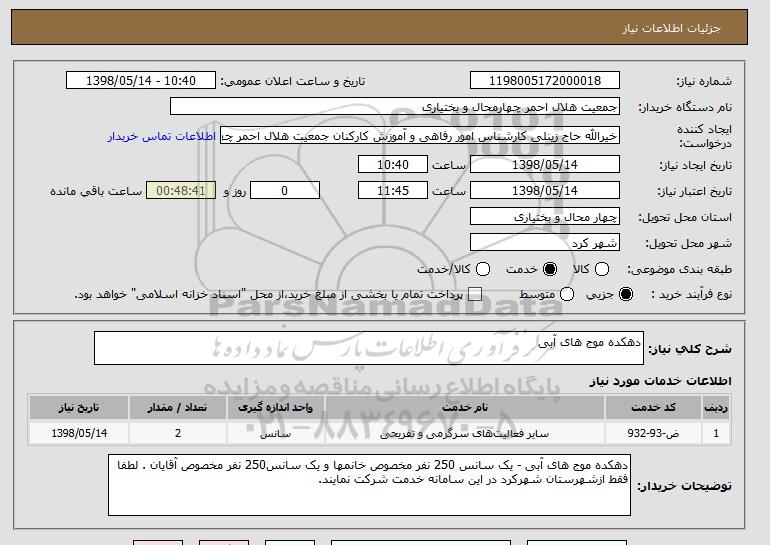Image resolution: width=770 pixels, height=545 pixels.
Task: Click the creation time field 10:40
Action: [393, 164]
